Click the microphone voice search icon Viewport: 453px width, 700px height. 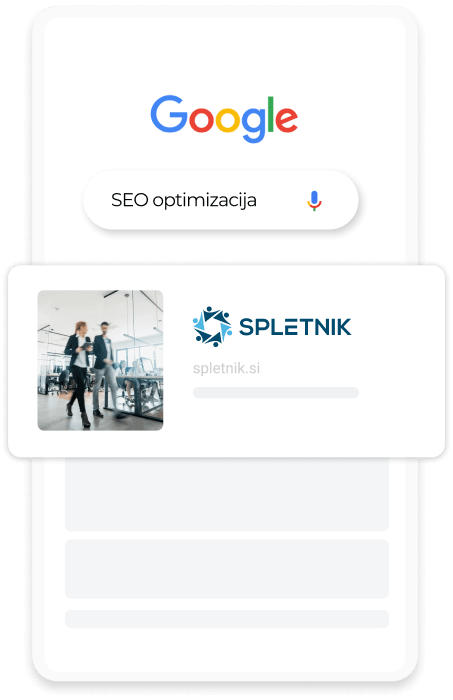coord(314,200)
